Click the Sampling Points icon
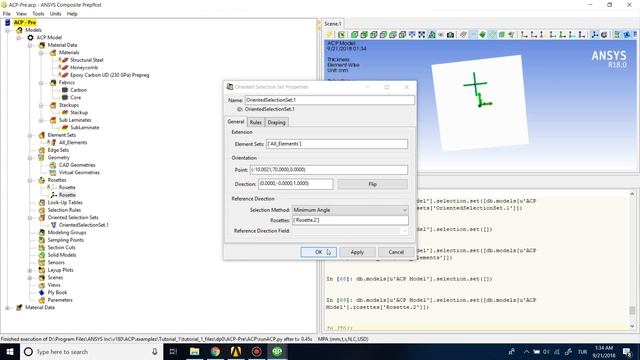Screen dimensions: 640x360 (42, 240)
